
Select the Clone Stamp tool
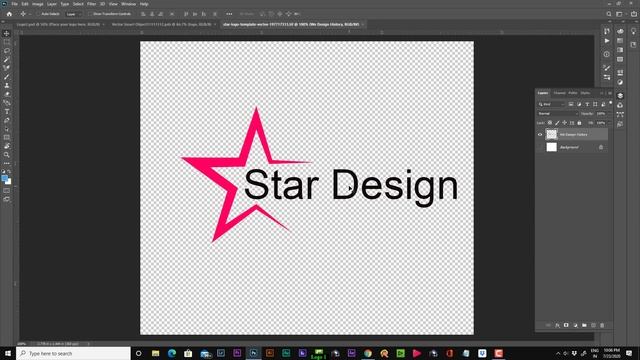(x=7, y=85)
